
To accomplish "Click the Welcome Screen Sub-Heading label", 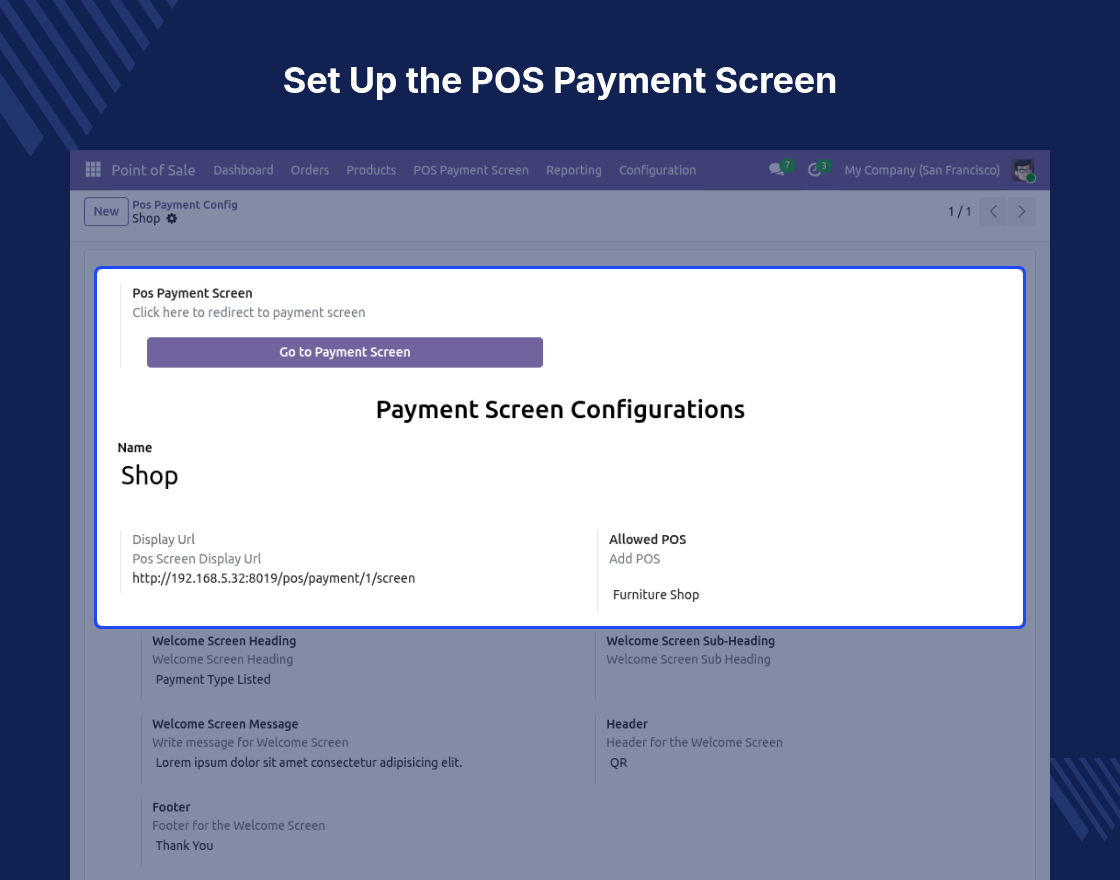I will pos(691,641).
